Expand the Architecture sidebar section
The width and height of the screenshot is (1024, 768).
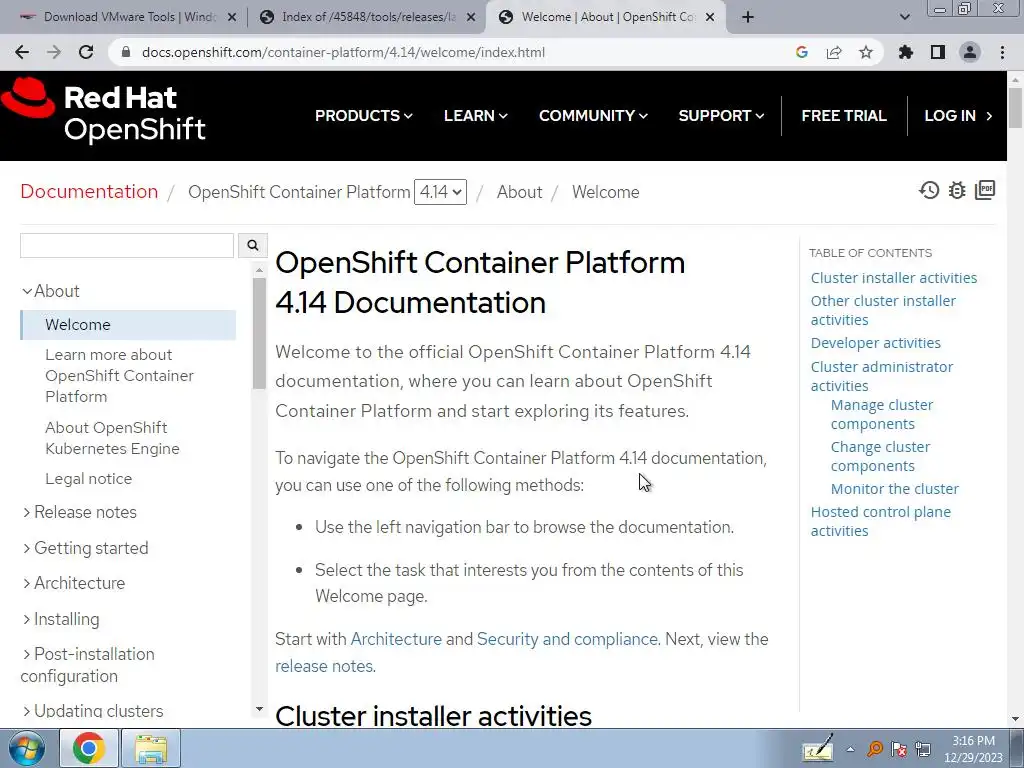pos(74,583)
